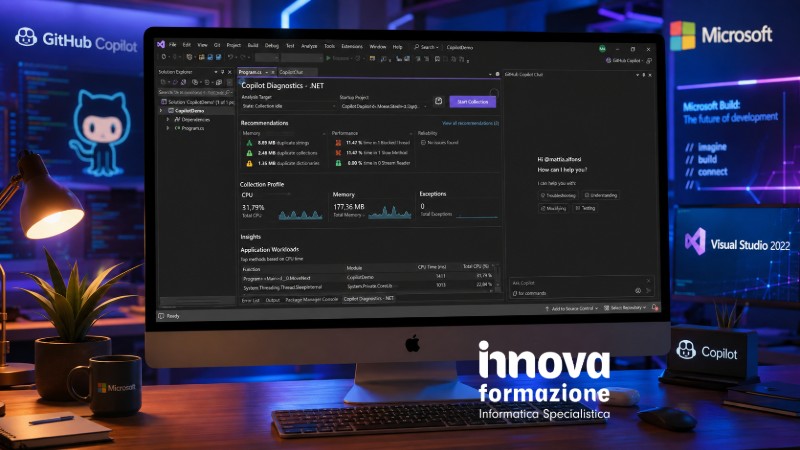Image resolution: width=800 pixels, height=450 pixels.
Task: Open the Error List tab
Action: pos(250,300)
